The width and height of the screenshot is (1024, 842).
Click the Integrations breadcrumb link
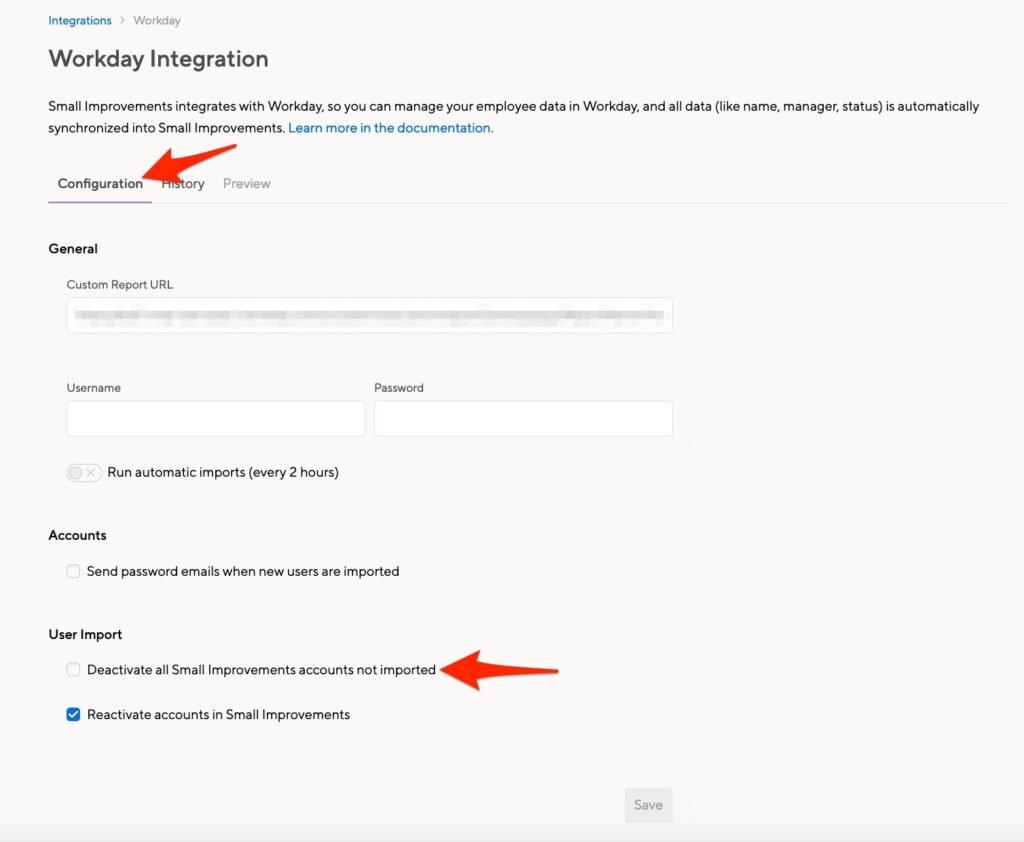[79, 20]
